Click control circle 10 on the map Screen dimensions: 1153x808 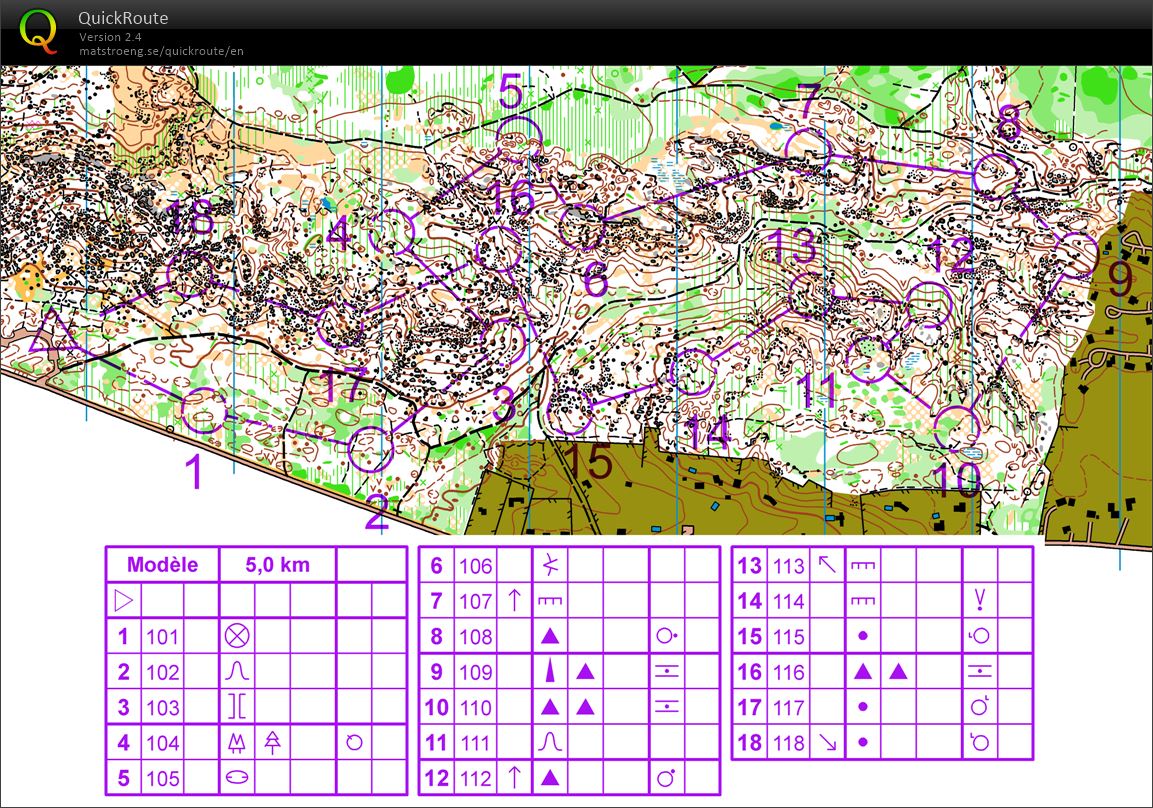click(957, 428)
